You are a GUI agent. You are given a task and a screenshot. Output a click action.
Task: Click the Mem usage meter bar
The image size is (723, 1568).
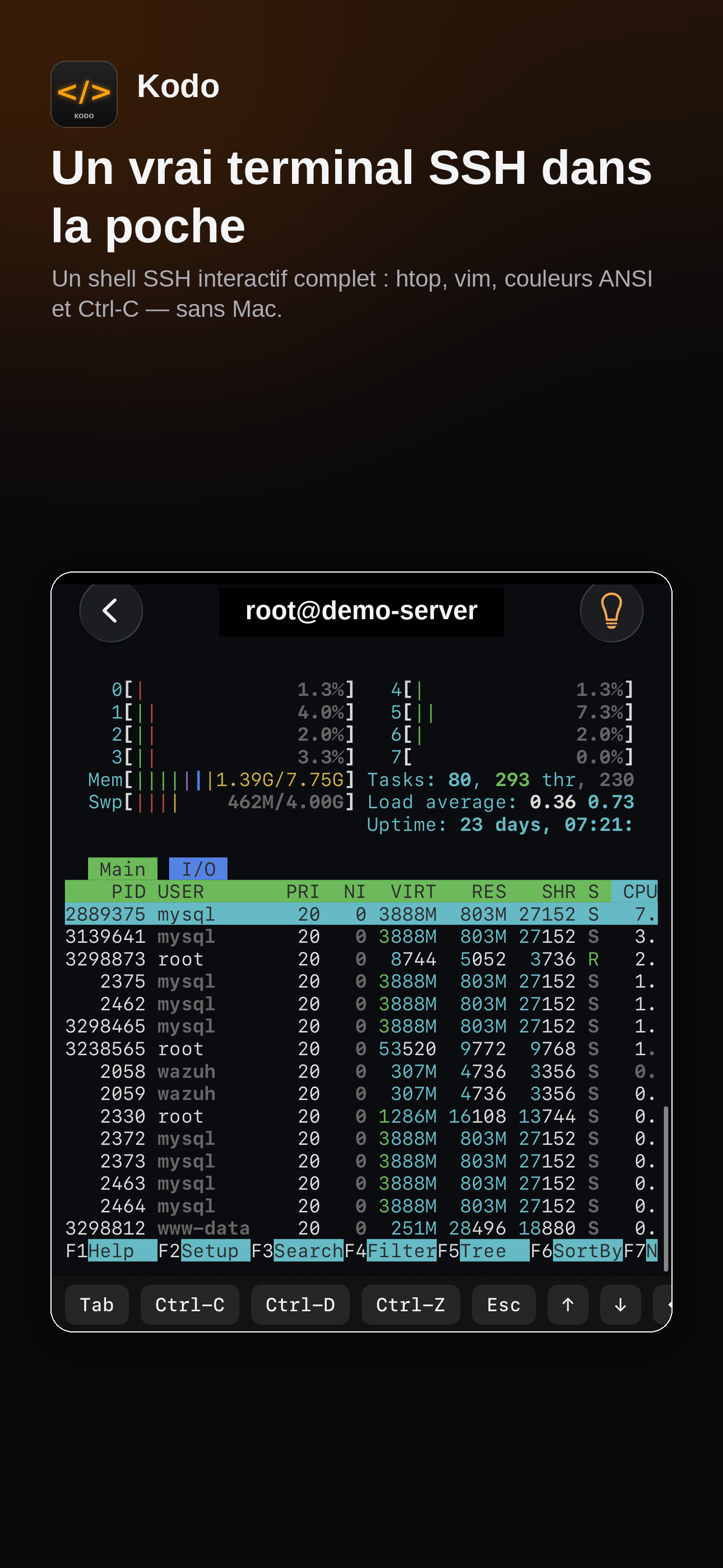221,779
